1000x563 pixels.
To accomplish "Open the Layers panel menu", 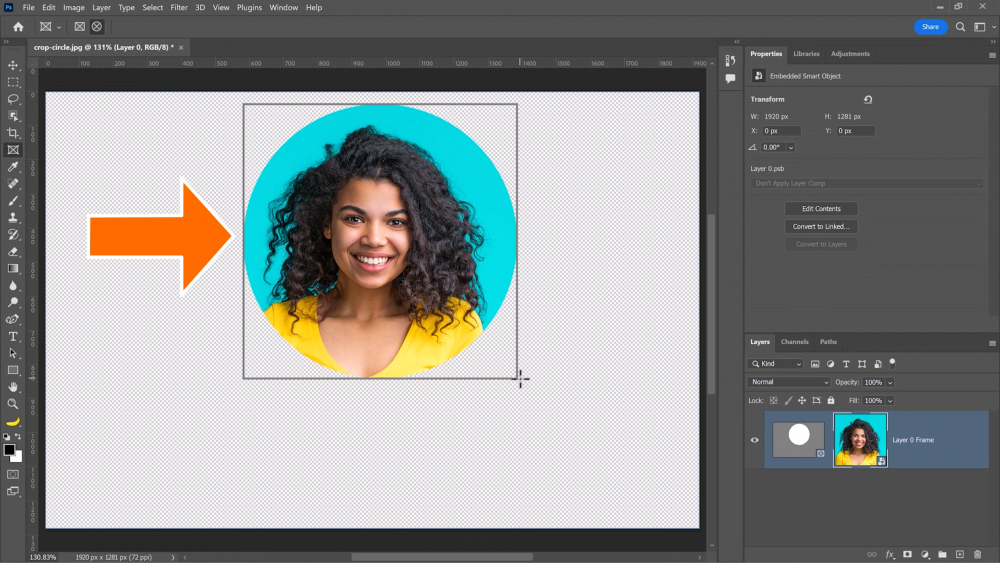I will pos(992,343).
